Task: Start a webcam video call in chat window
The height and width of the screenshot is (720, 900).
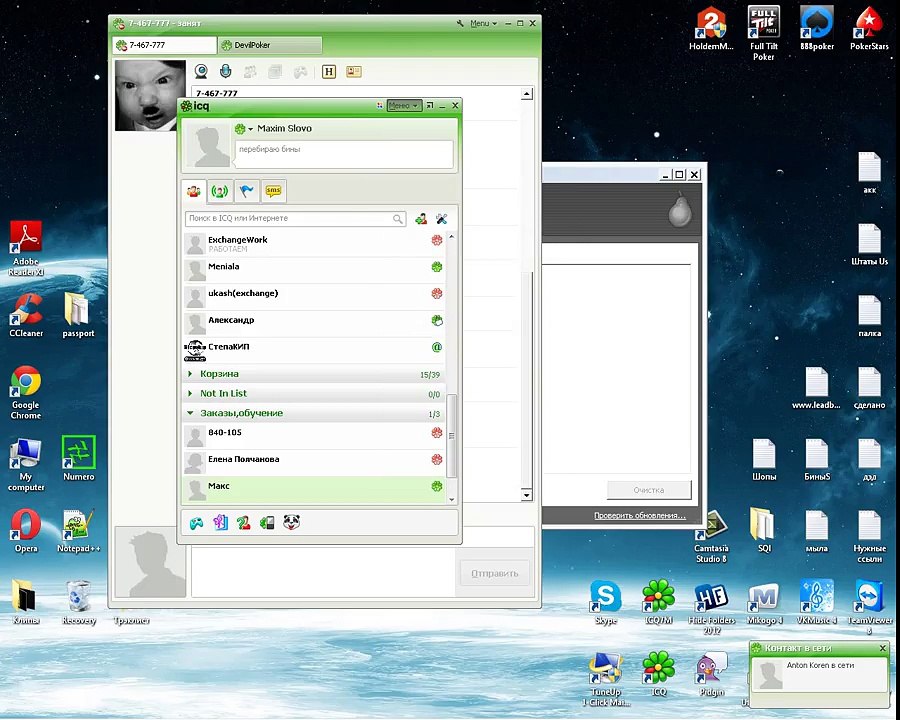Action: [x=201, y=71]
